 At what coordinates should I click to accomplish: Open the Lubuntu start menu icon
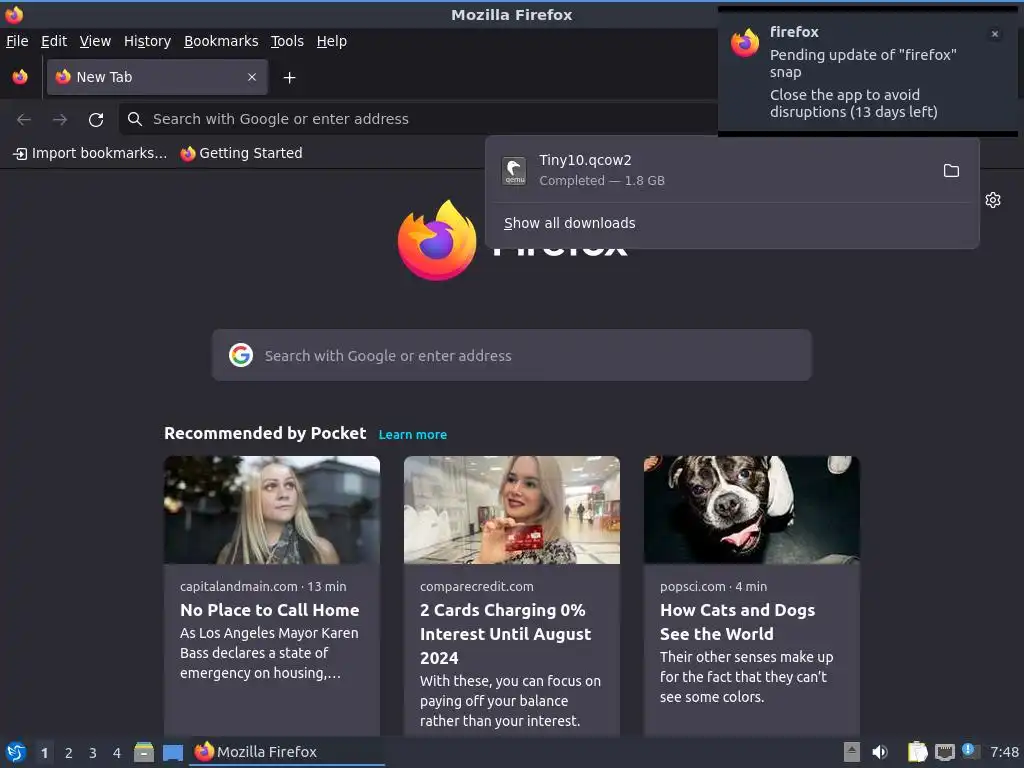(x=16, y=752)
